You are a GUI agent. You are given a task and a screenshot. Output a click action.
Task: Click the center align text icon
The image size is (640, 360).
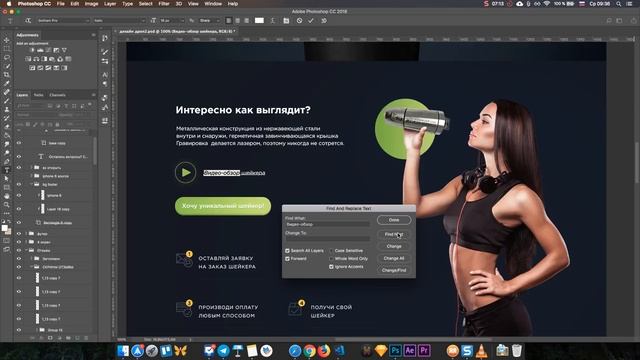click(x=238, y=20)
